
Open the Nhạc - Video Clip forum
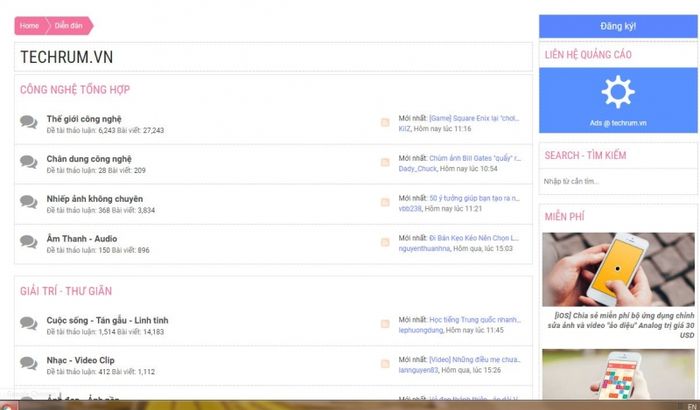pos(80,360)
